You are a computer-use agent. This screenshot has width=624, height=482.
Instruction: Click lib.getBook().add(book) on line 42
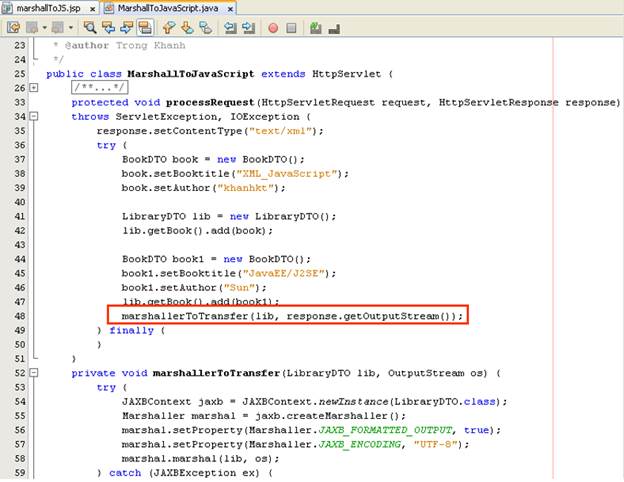click(x=197, y=231)
